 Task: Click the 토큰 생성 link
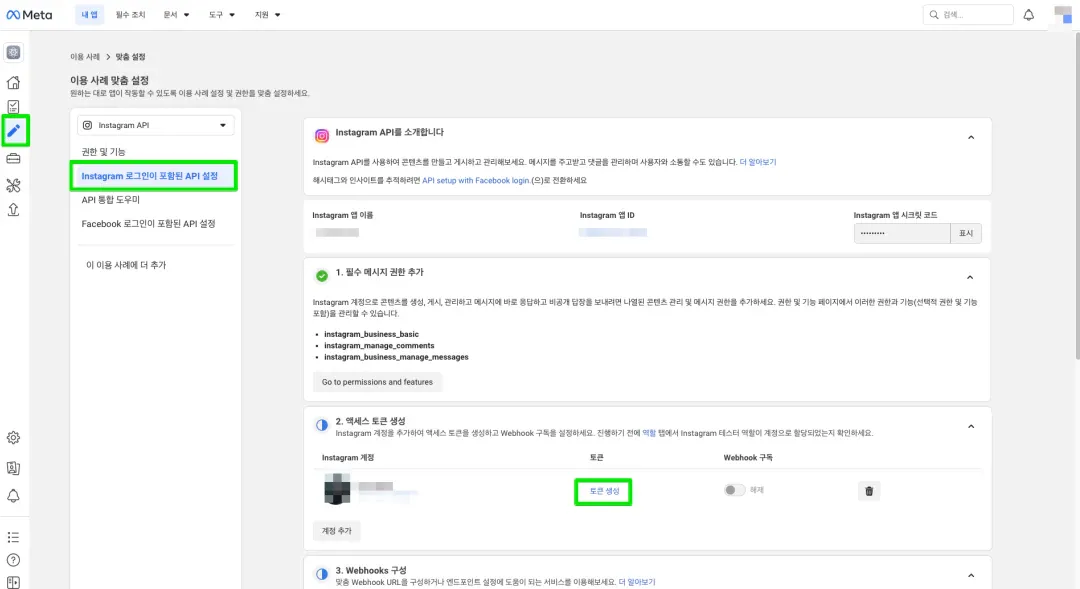click(x=604, y=491)
